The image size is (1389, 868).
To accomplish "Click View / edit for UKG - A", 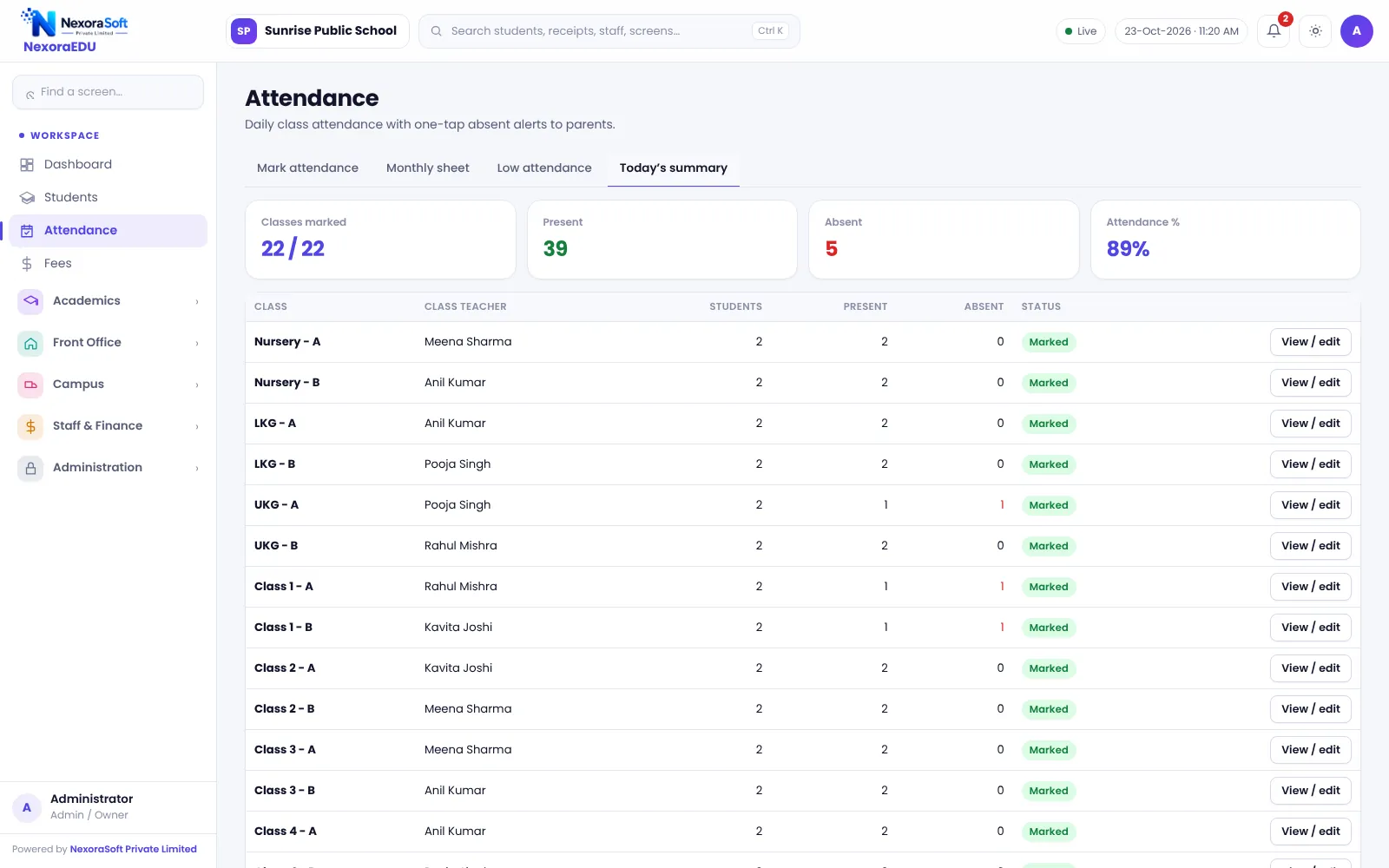I will coord(1311,505).
